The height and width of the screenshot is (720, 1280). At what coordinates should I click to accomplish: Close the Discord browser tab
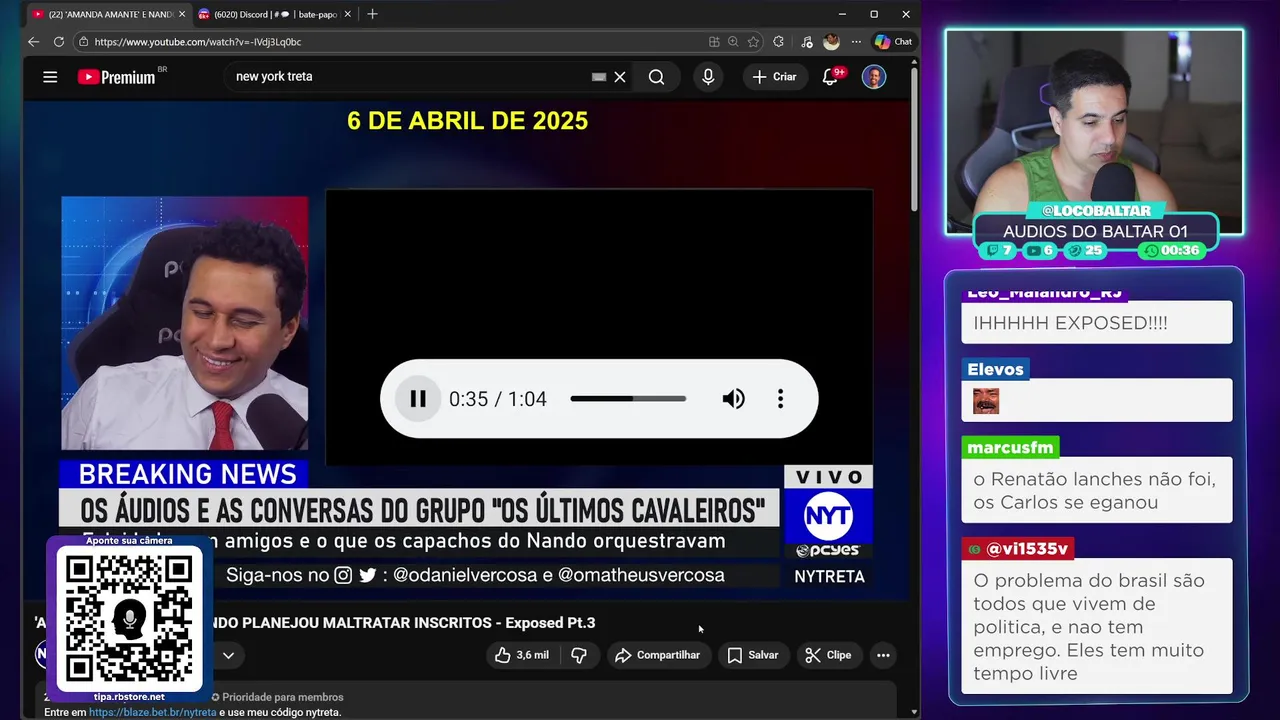pos(348,14)
